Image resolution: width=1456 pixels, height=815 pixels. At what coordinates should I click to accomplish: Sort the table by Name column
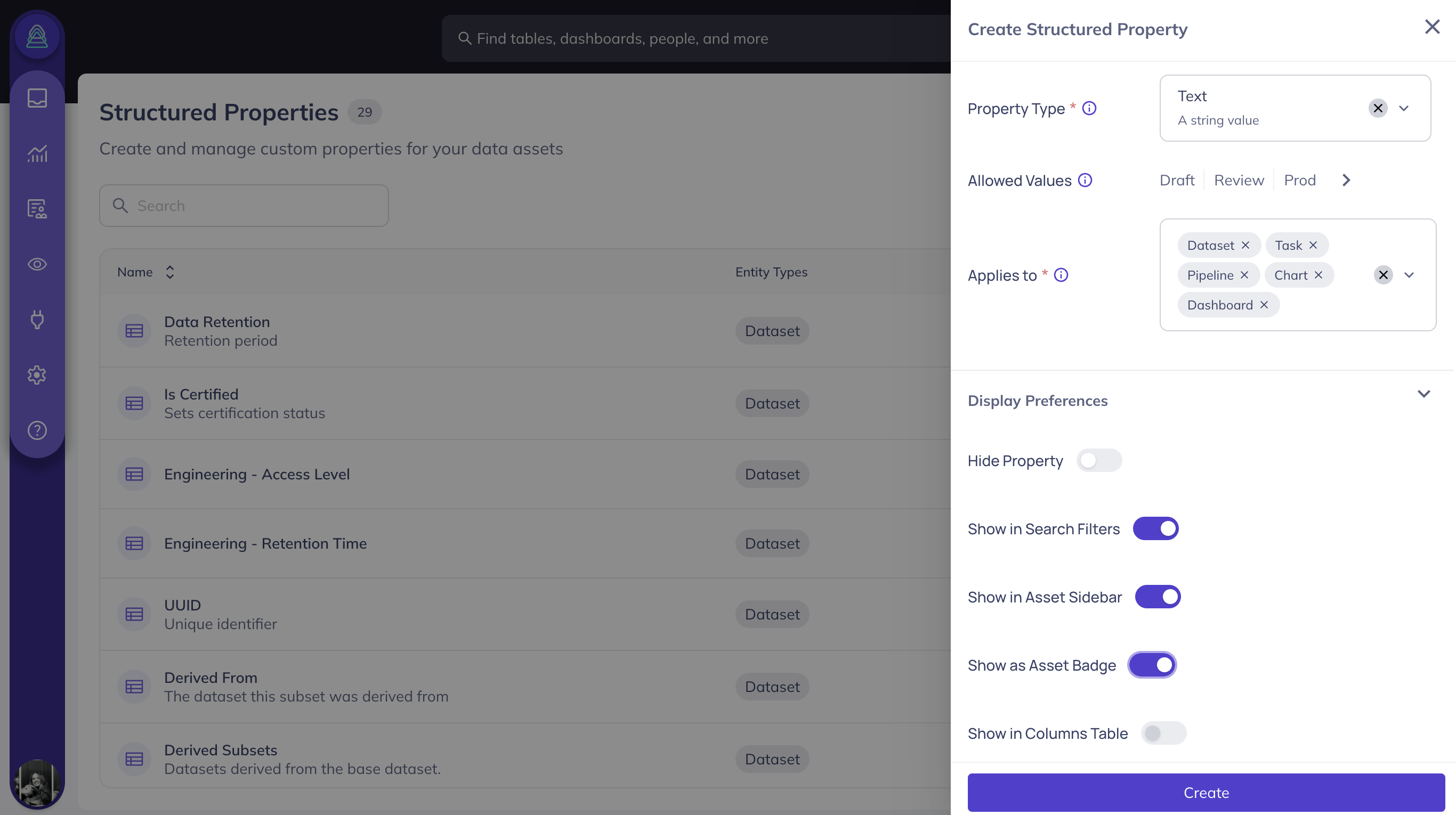pos(169,272)
